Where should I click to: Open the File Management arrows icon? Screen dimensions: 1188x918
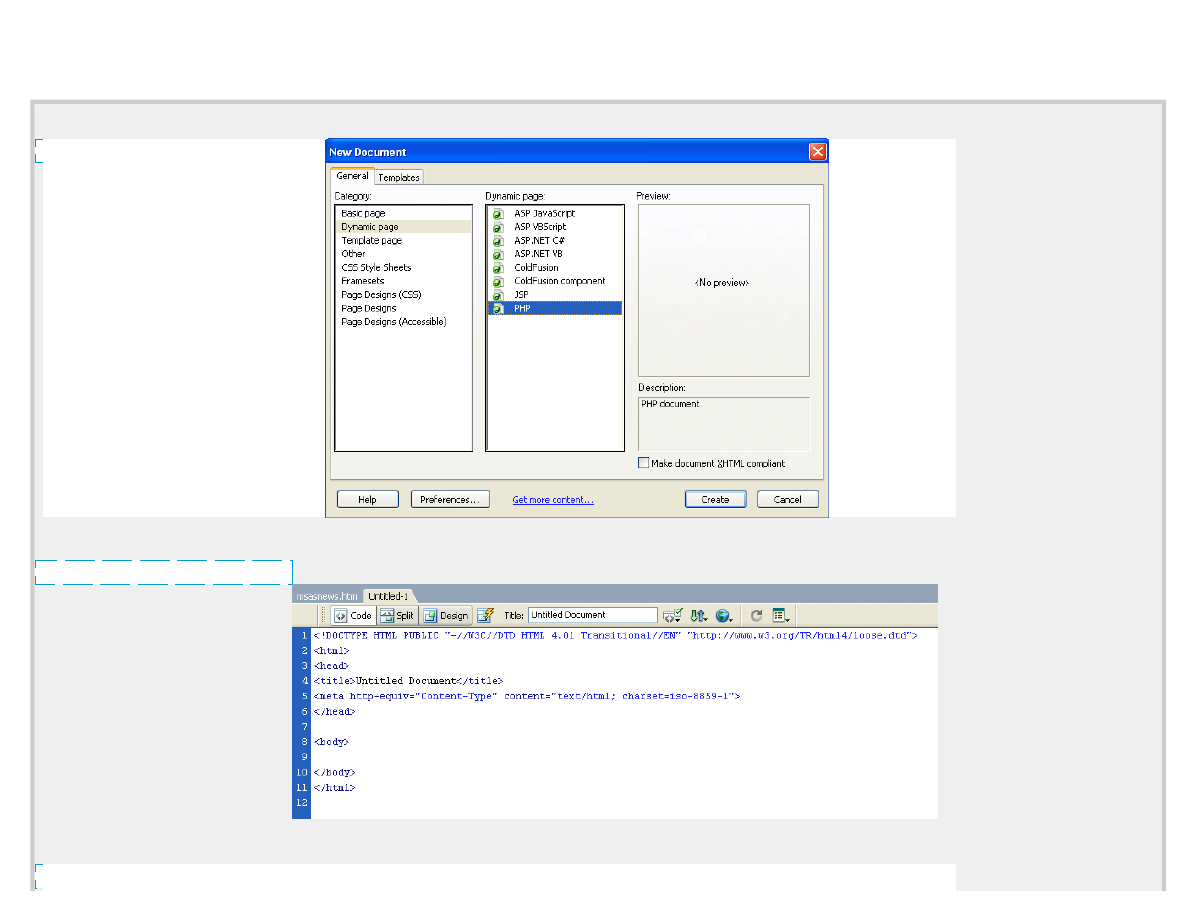click(699, 616)
